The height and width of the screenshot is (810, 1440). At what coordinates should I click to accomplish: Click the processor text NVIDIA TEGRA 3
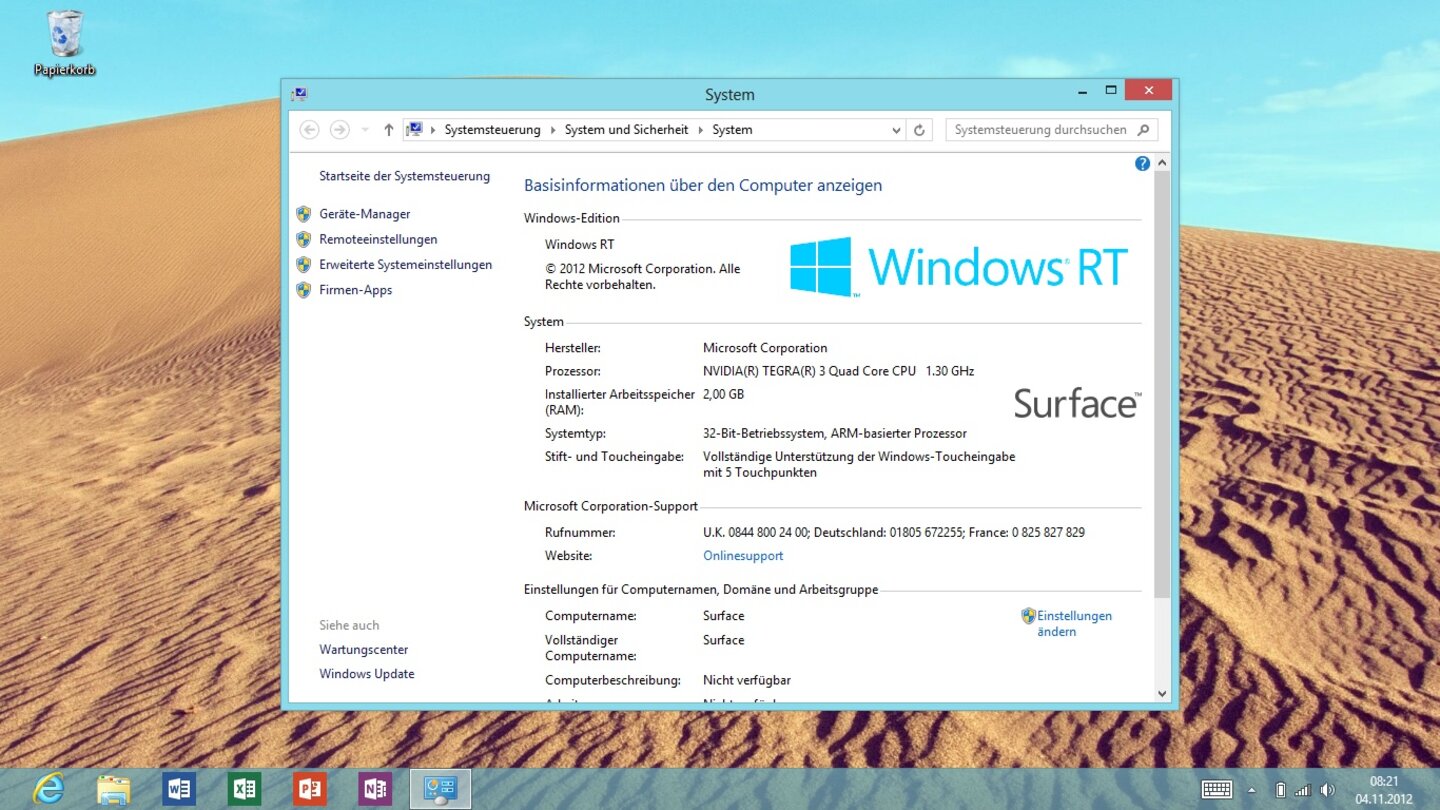[x=838, y=371]
